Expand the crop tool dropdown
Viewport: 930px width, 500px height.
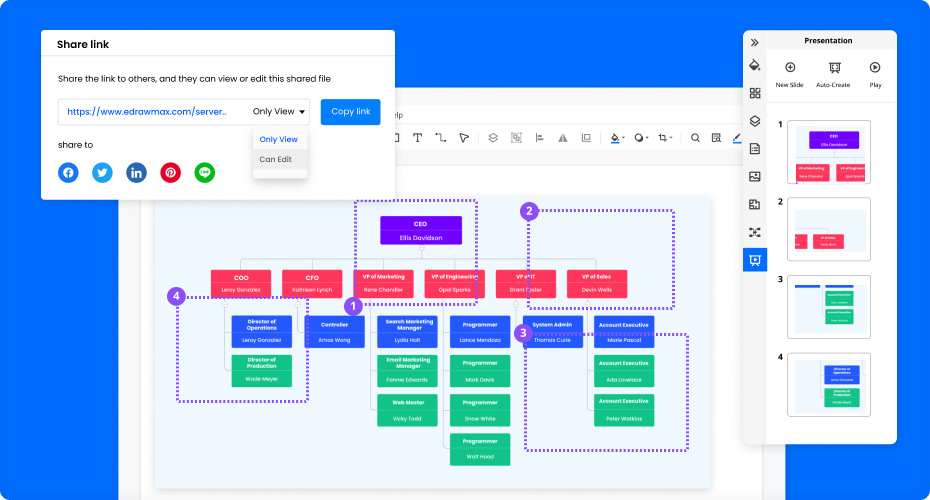click(672, 138)
